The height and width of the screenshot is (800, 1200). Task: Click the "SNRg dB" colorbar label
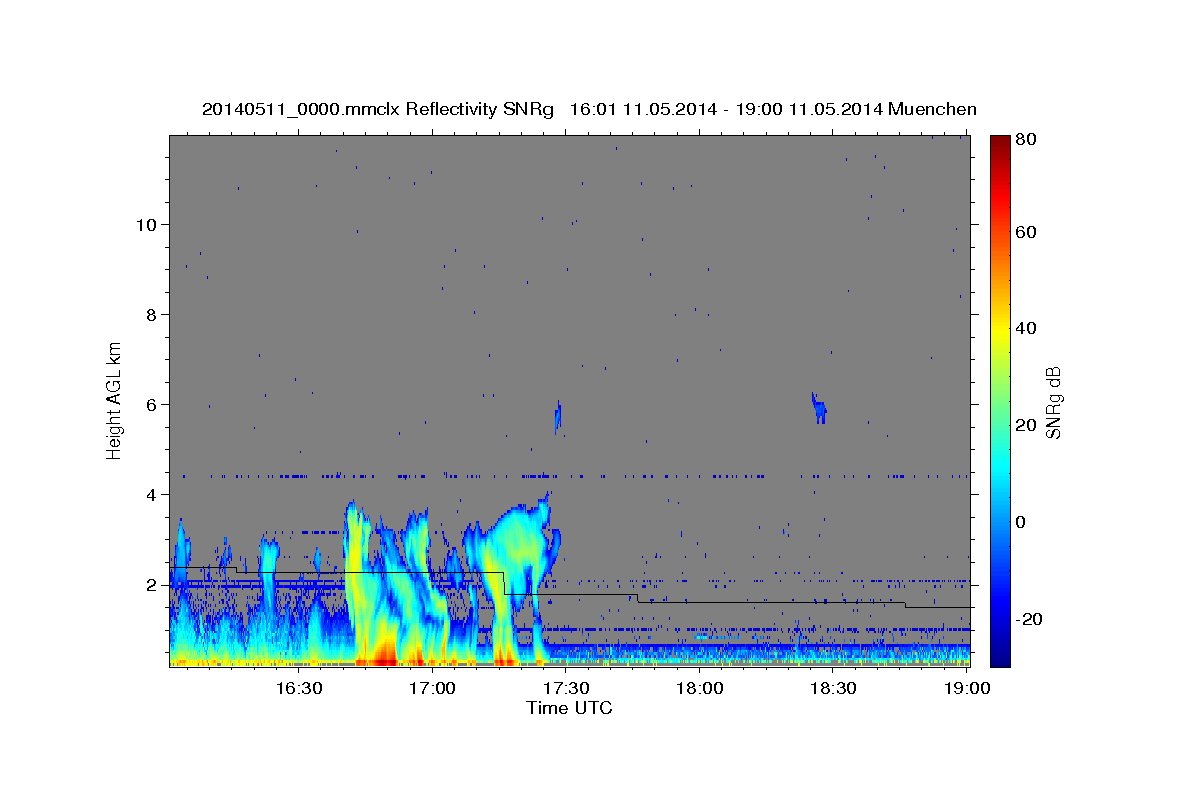click(1052, 401)
